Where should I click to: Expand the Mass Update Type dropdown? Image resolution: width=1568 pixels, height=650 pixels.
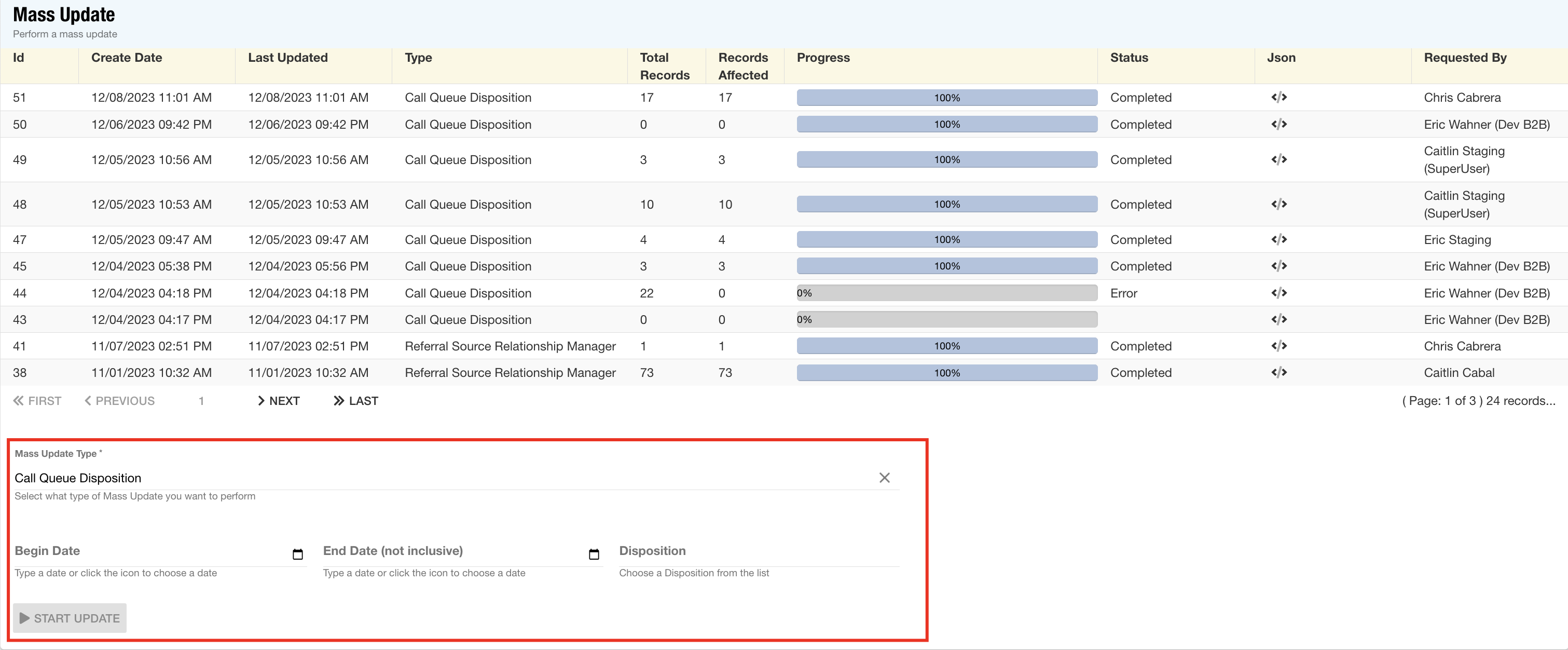pyautogui.click(x=426, y=478)
